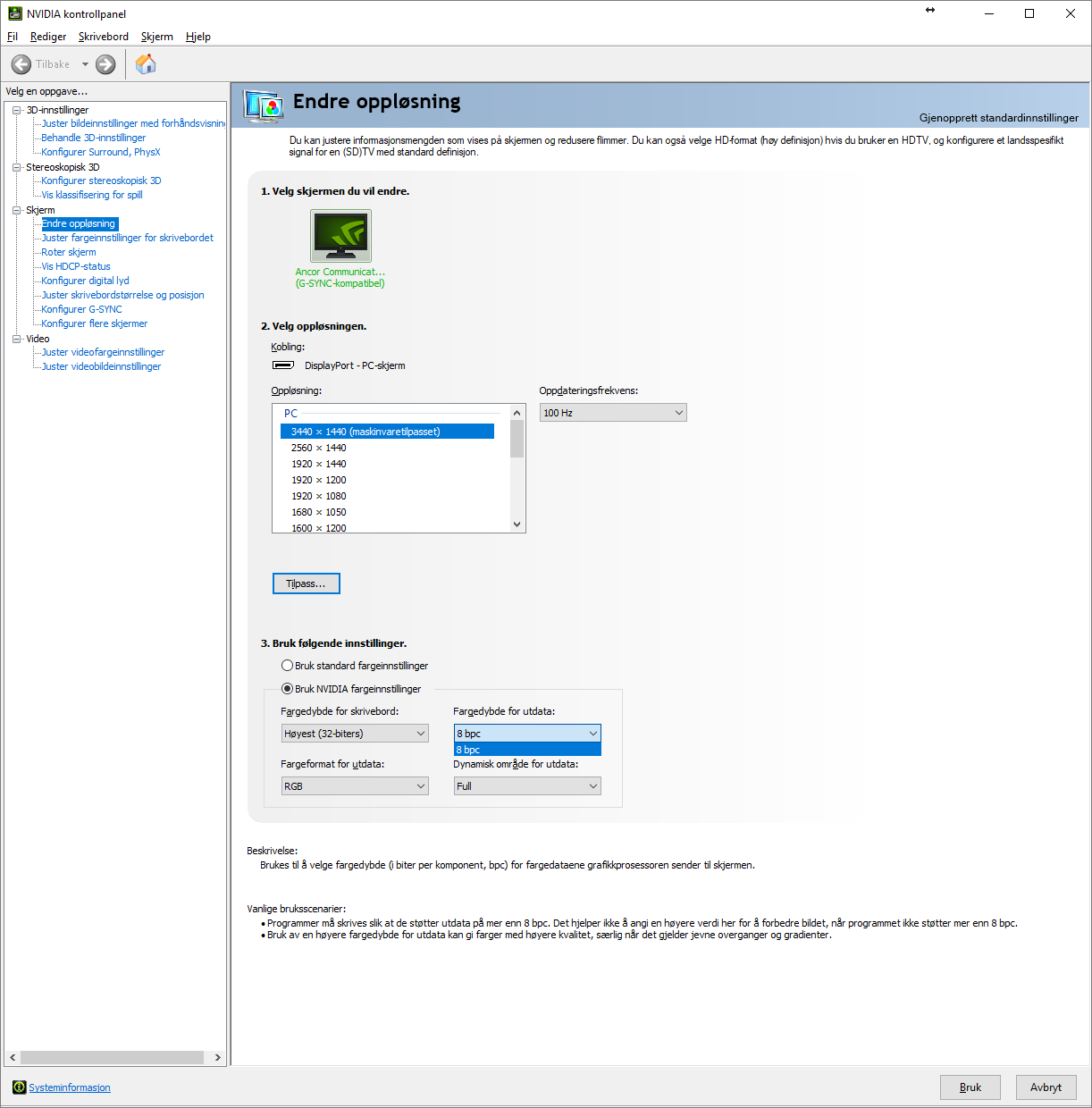Maximize the NVIDIA kontrollpanel window
The height and width of the screenshot is (1108, 1092).
pos(1029,13)
